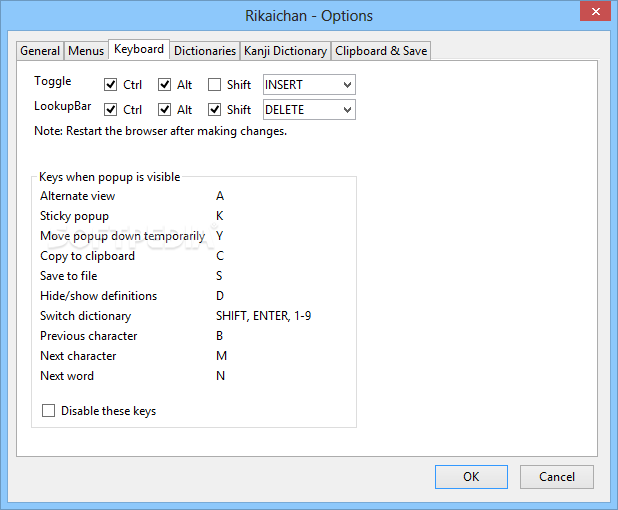Click the Y key for Move popup down

tap(220, 236)
